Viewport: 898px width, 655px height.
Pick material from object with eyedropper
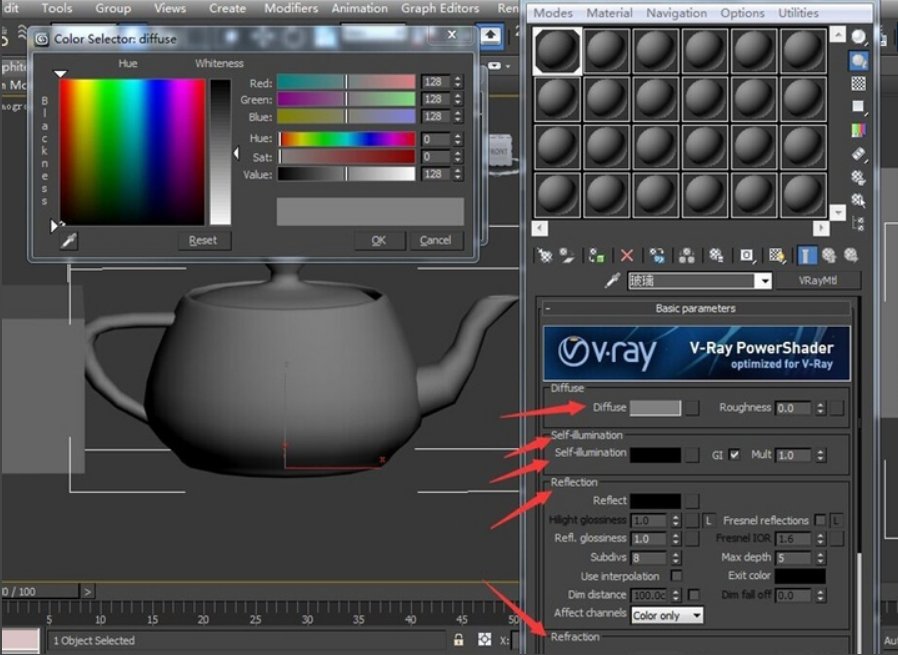613,282
